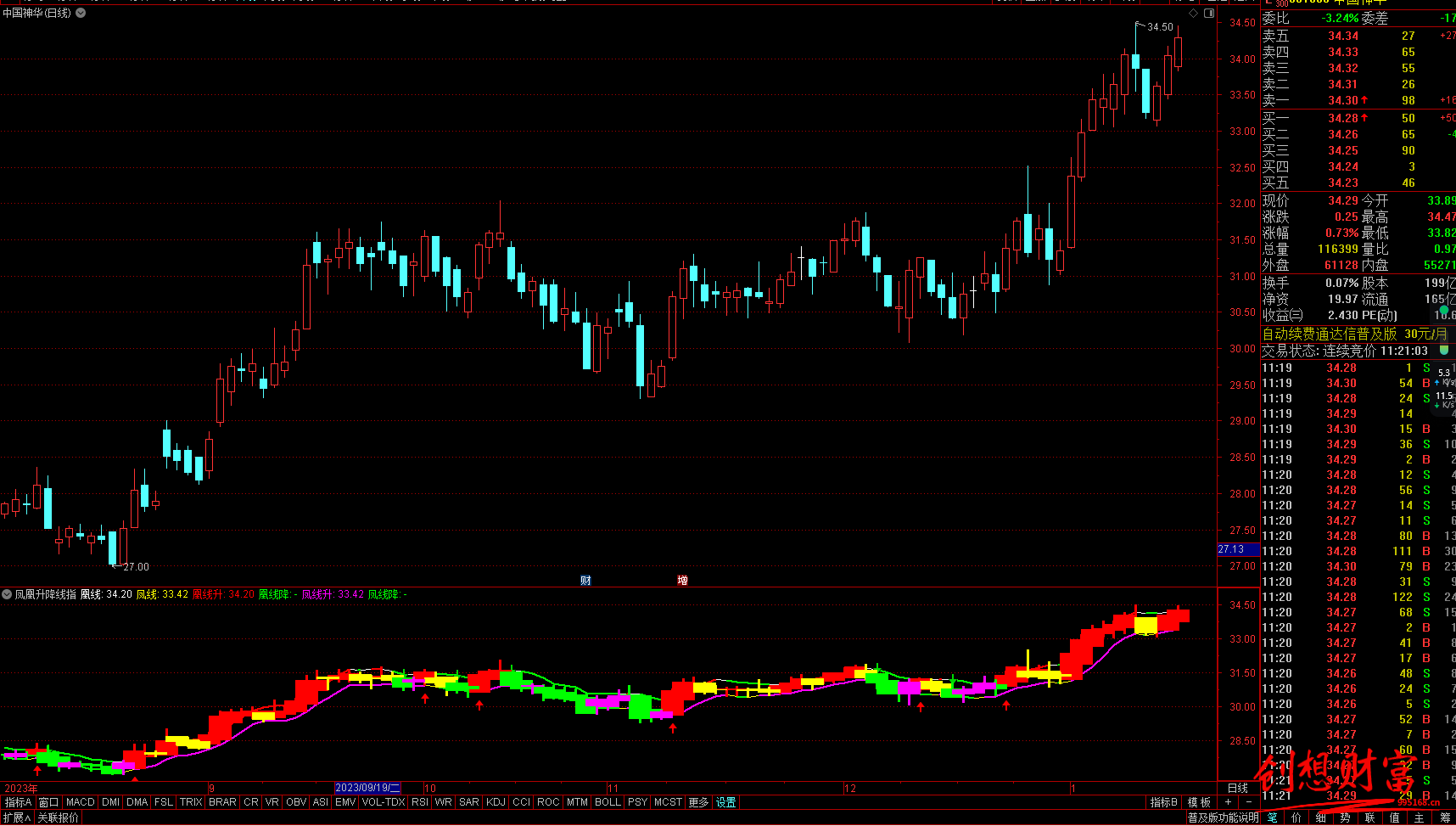Switch indicator to OBV
This screenshot has height=826, width=1456.
pos(296,802)
